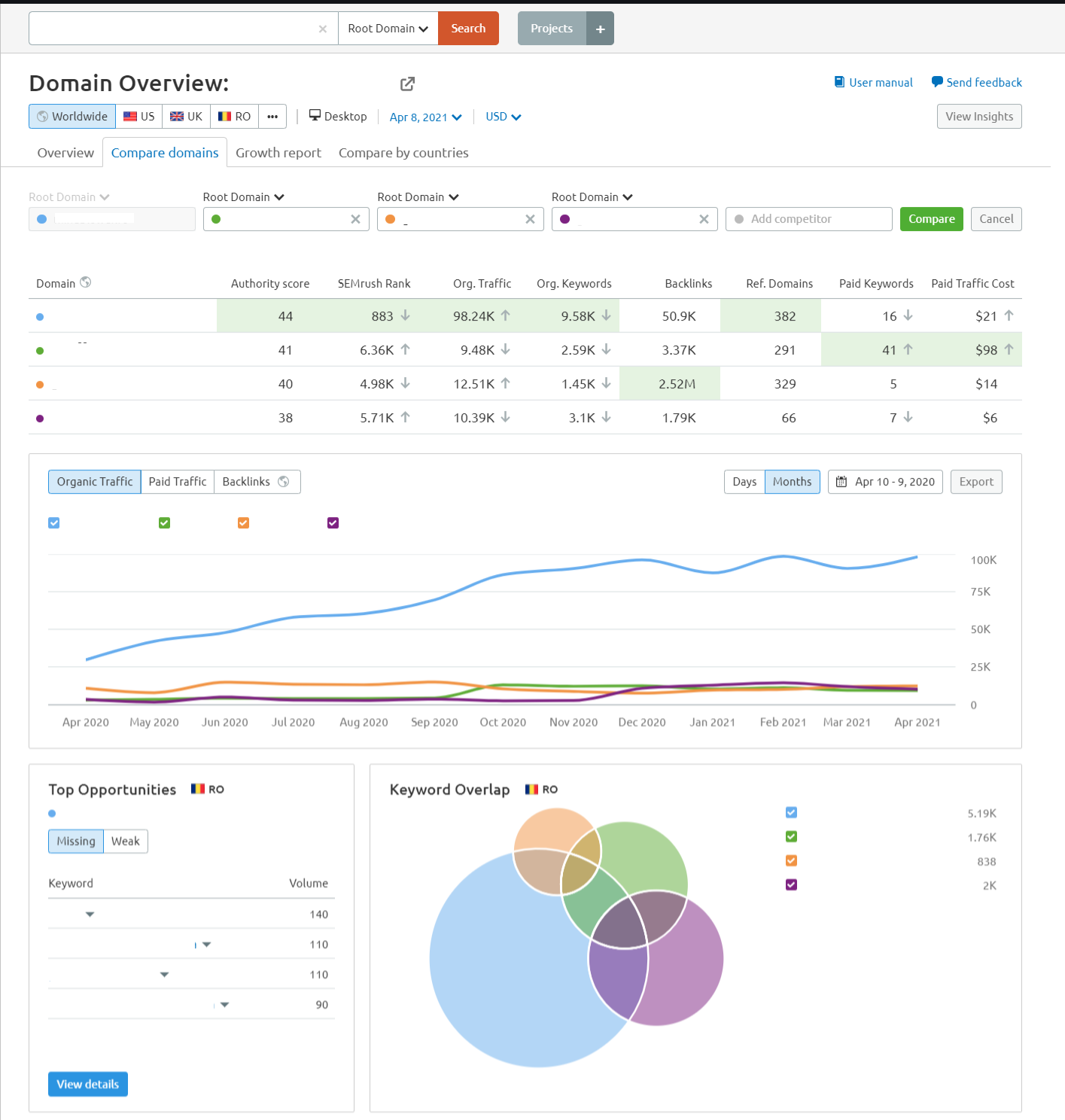Viewport: 1065px width, 1120px height.
Task: Click the SEMrush Rank arrow for 883
Action: (x=405, y=315)
